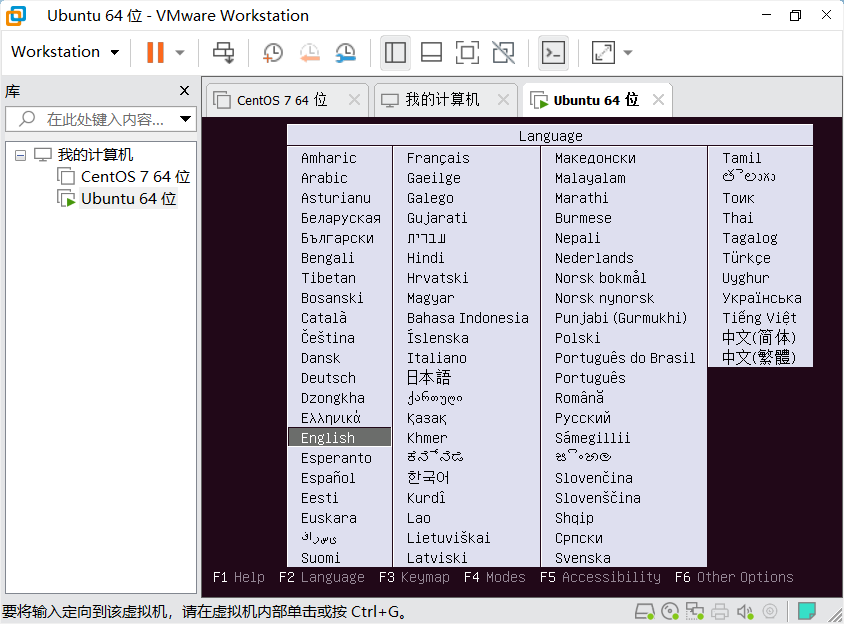The height and width of the screenshot is (624, 844).
Task: Toggle the thumbnail bar view
Action: pyautogui.click(x=431, y=53)
